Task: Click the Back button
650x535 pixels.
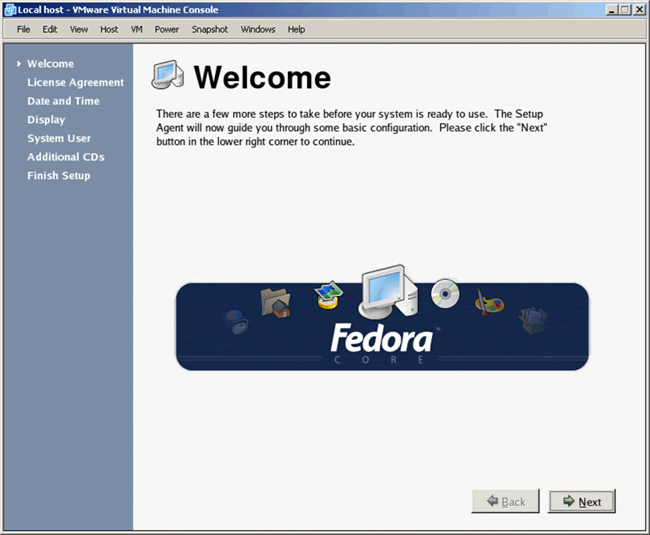Action: pyautogui.click(x=505, y=501)
